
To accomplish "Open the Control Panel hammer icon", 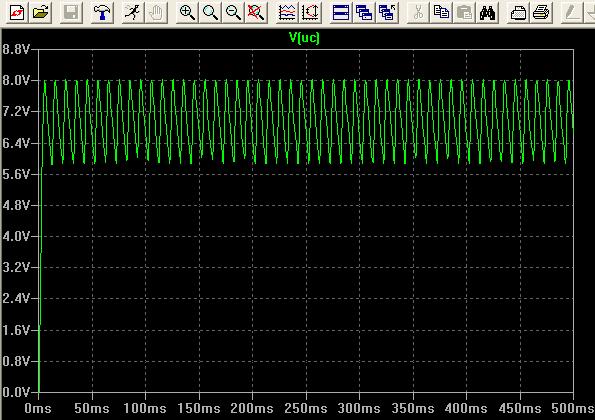I will 102,13.
